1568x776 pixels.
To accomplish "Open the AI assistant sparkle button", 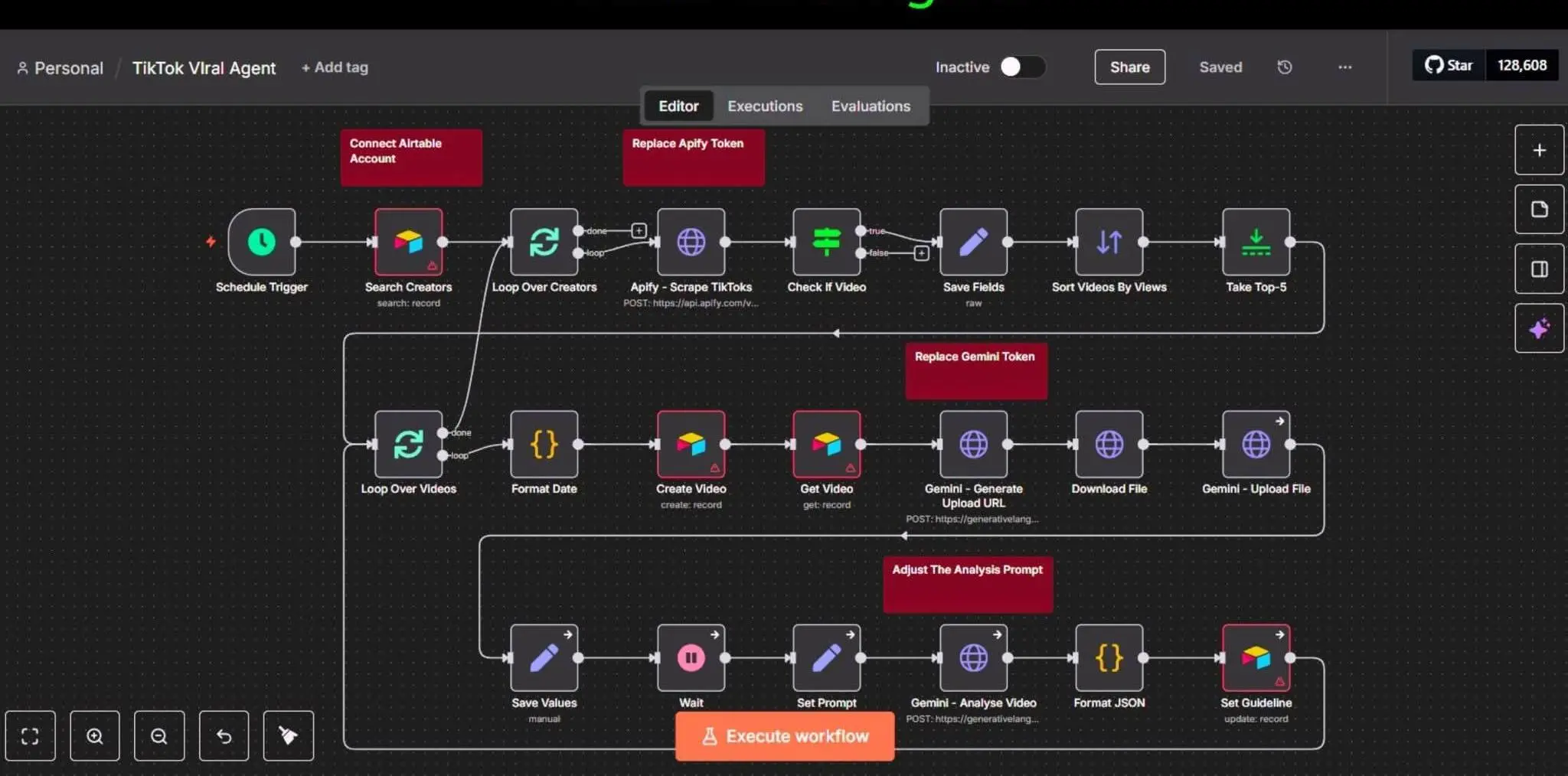I will 1539,328.
